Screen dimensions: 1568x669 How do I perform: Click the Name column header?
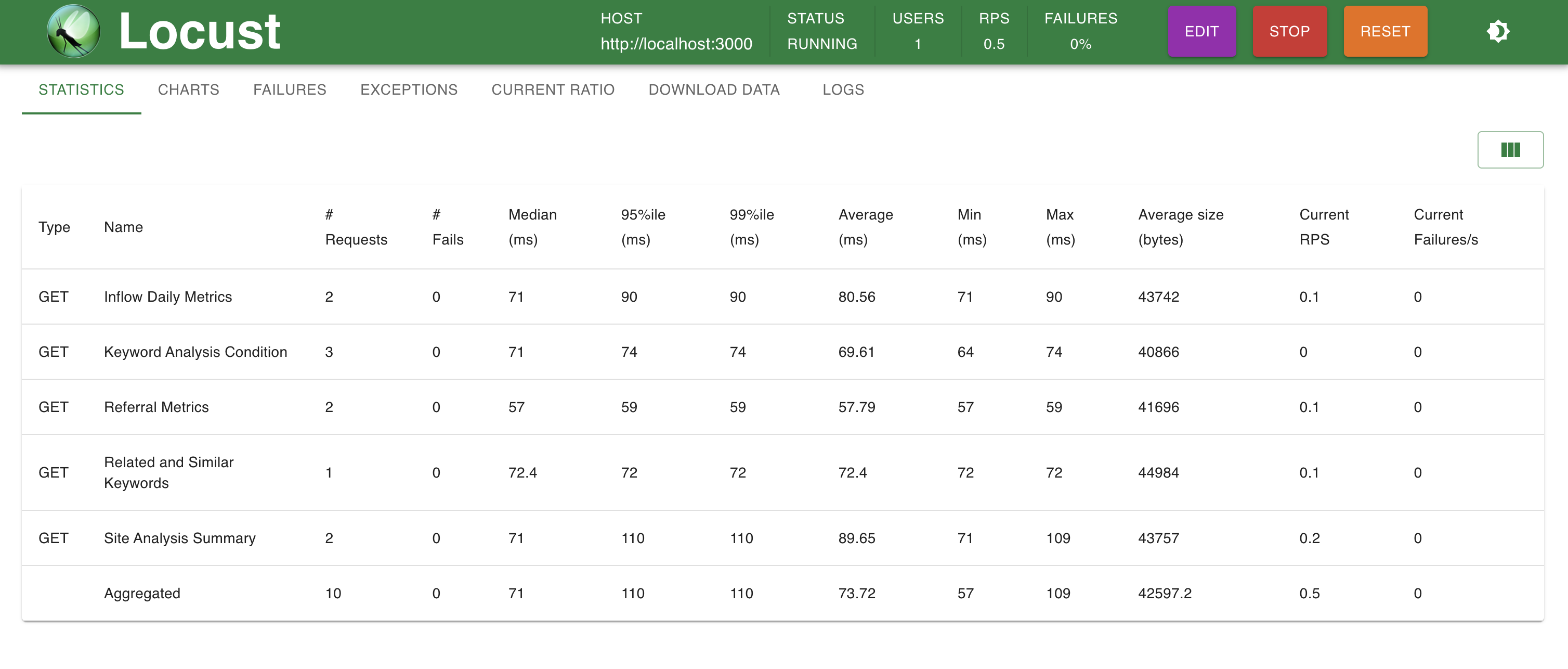pos(123,227)
